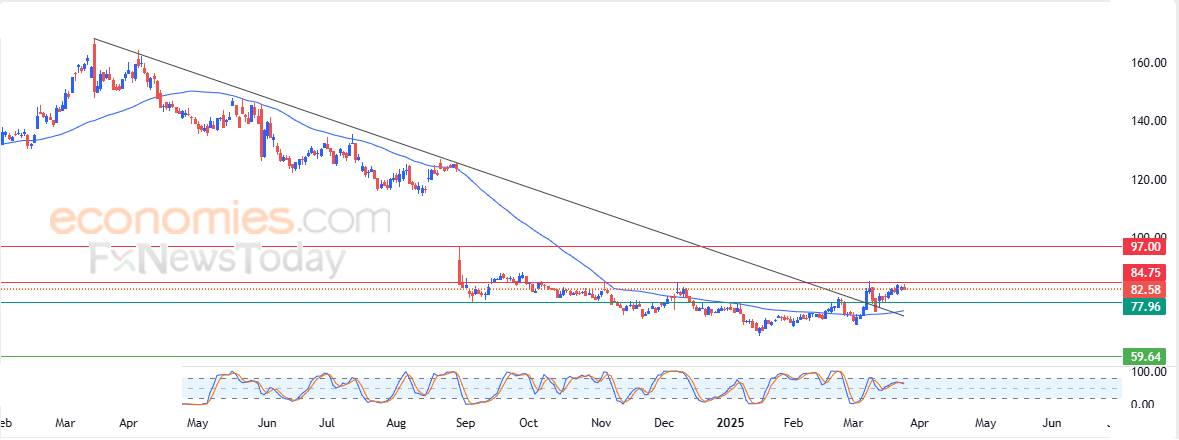Image resolution: width=1179 pixels, height=440 pixels.
Task: Click the Jul label on time axis
Action: (x=326, y=423)
